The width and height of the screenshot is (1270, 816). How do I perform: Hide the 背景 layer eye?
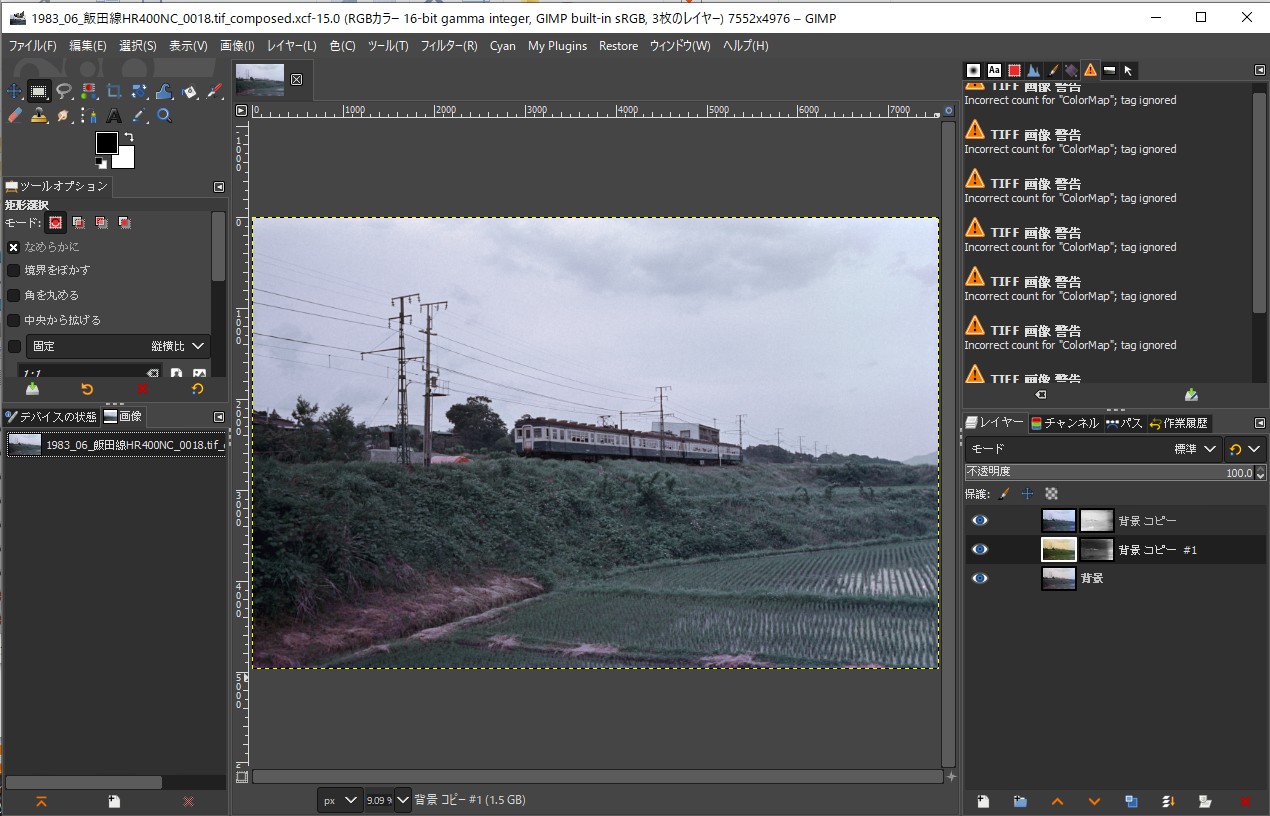click(x=980, y=578)
